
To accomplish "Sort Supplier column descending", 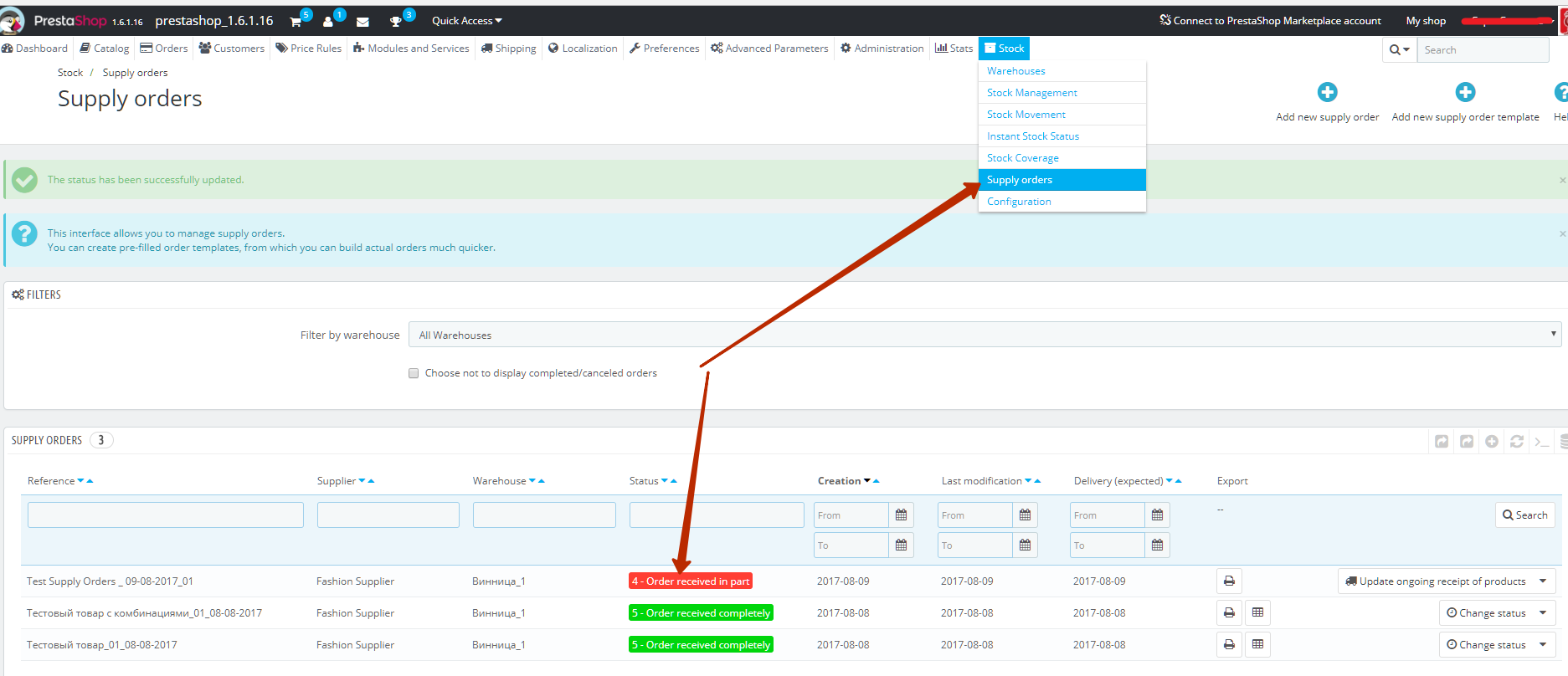I will click(362, 481).
